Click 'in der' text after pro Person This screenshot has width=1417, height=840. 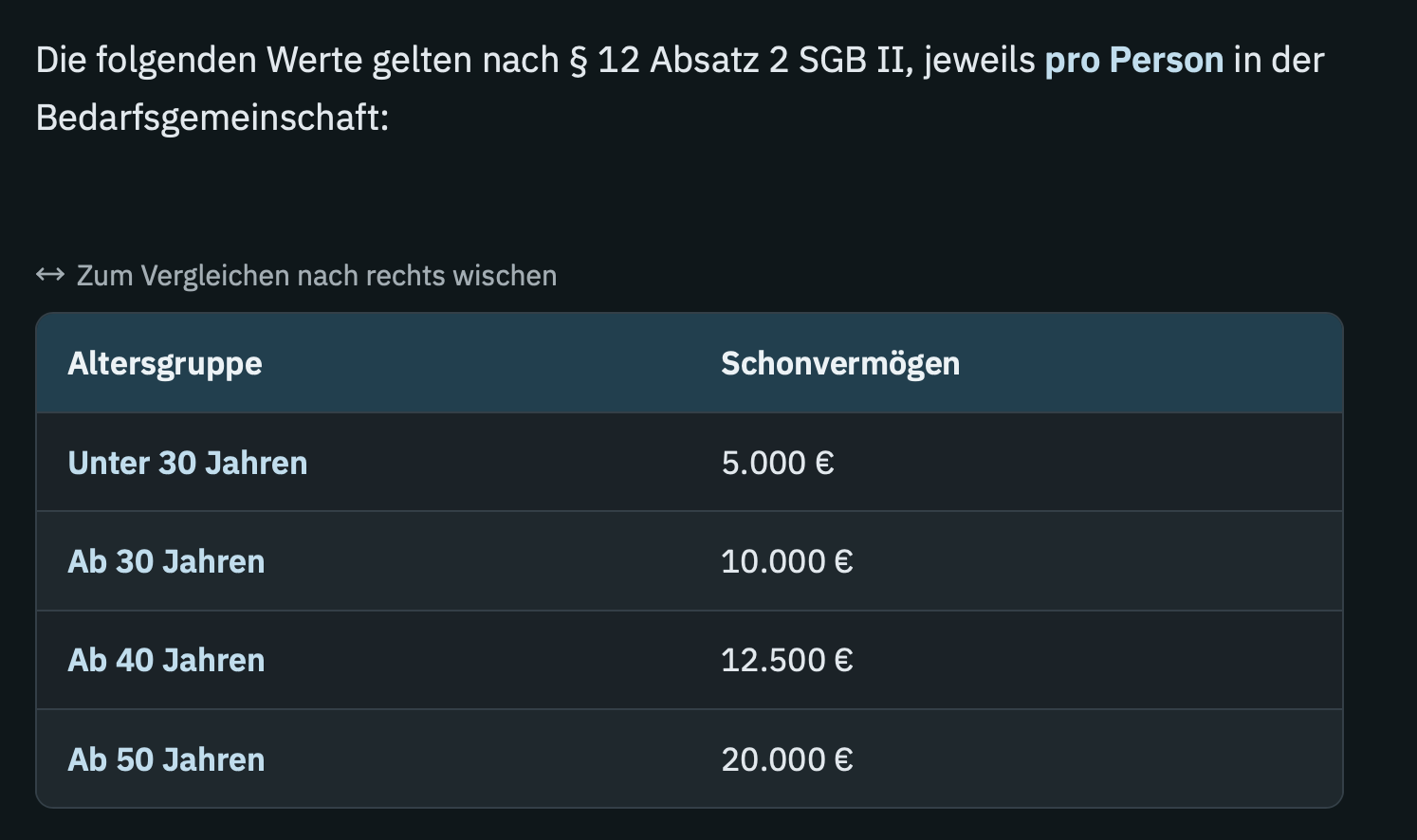1279,60
